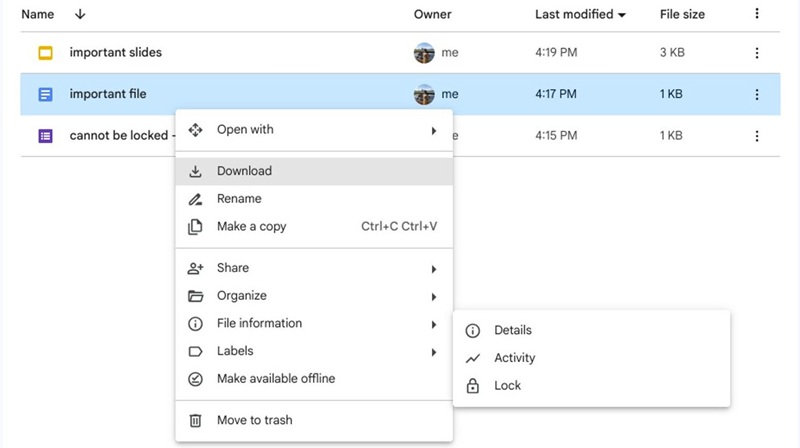Click the Make a copy pages icon
The image size is (800, 448).
click(x=195, y=227)
